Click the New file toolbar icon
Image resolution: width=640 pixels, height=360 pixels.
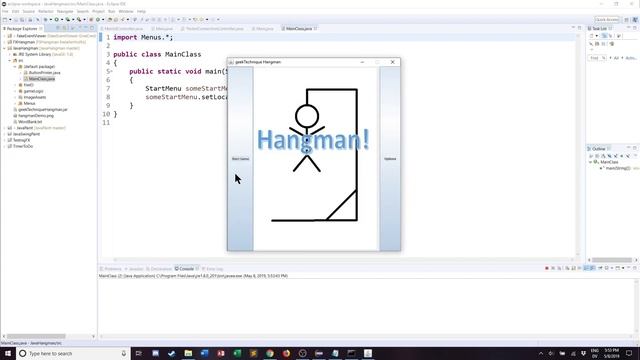pyautogui.click(x=5, y=20)
